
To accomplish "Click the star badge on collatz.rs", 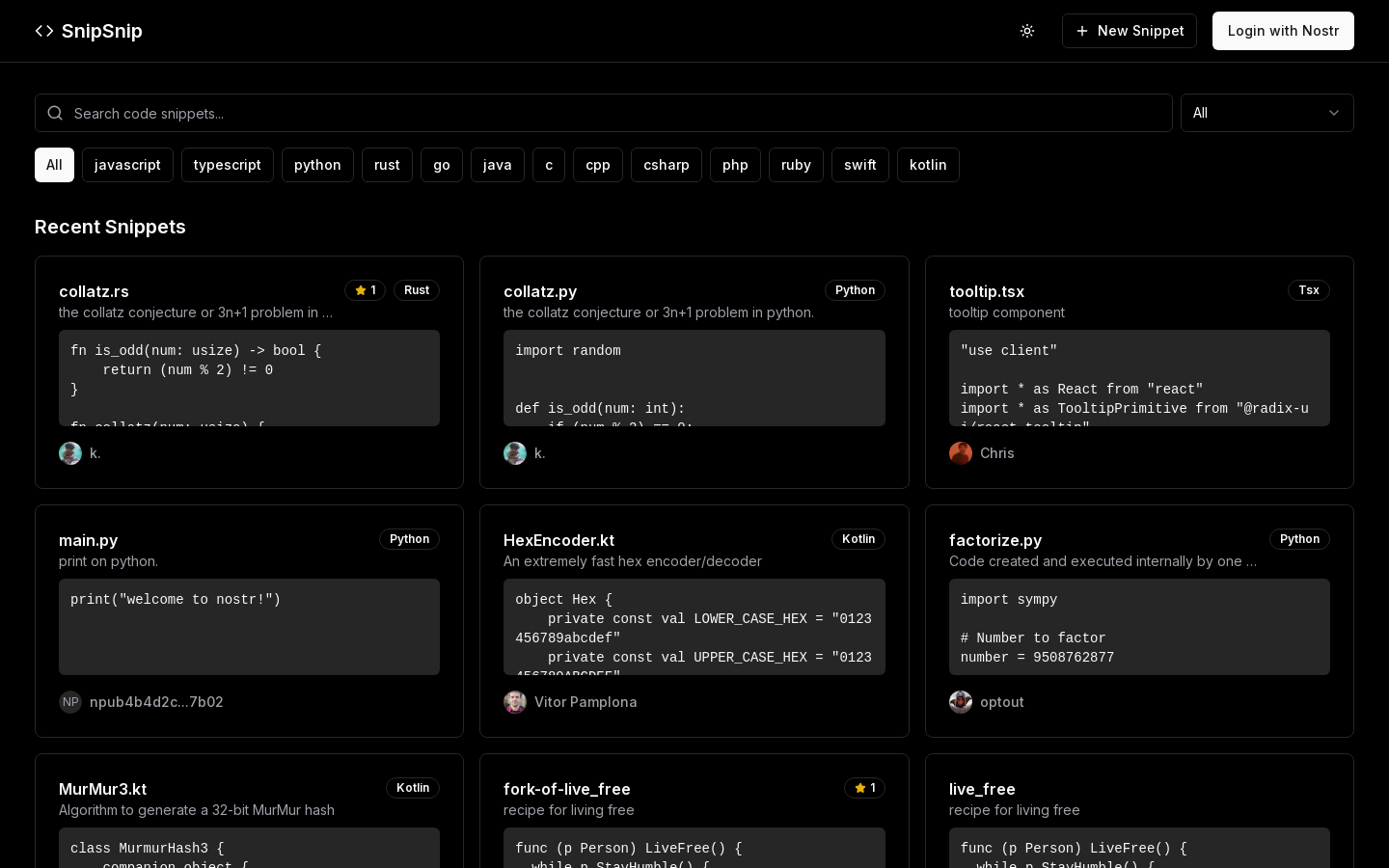I will [x=365, y=290].
